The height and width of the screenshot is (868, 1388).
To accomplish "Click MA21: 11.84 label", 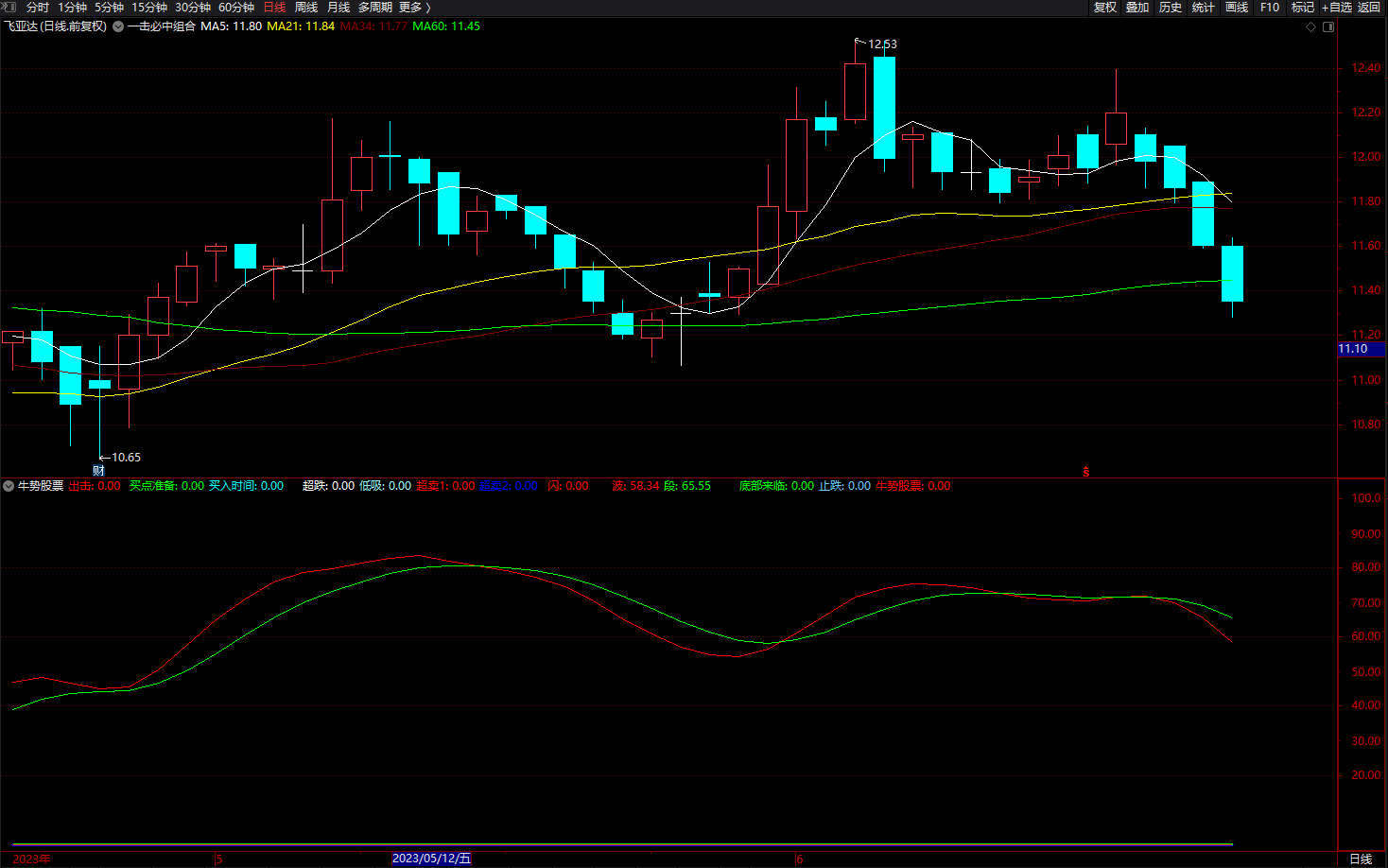I will coord(301,26).
